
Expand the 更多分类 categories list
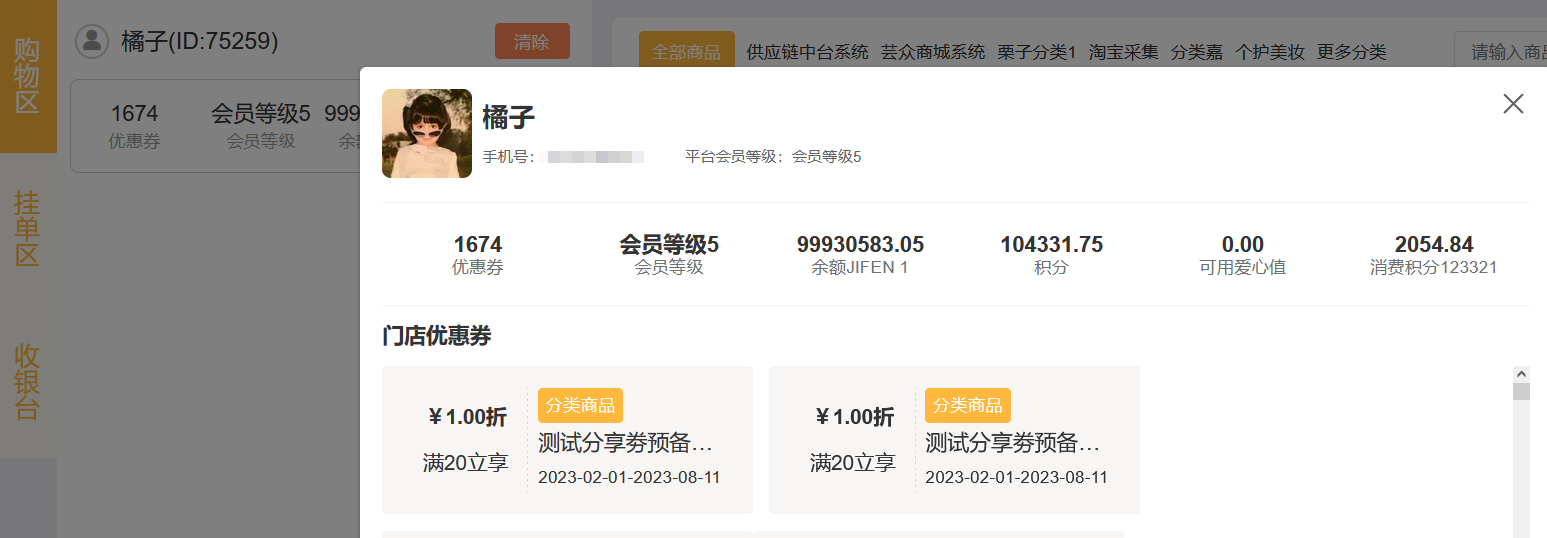pos(1351,52)
